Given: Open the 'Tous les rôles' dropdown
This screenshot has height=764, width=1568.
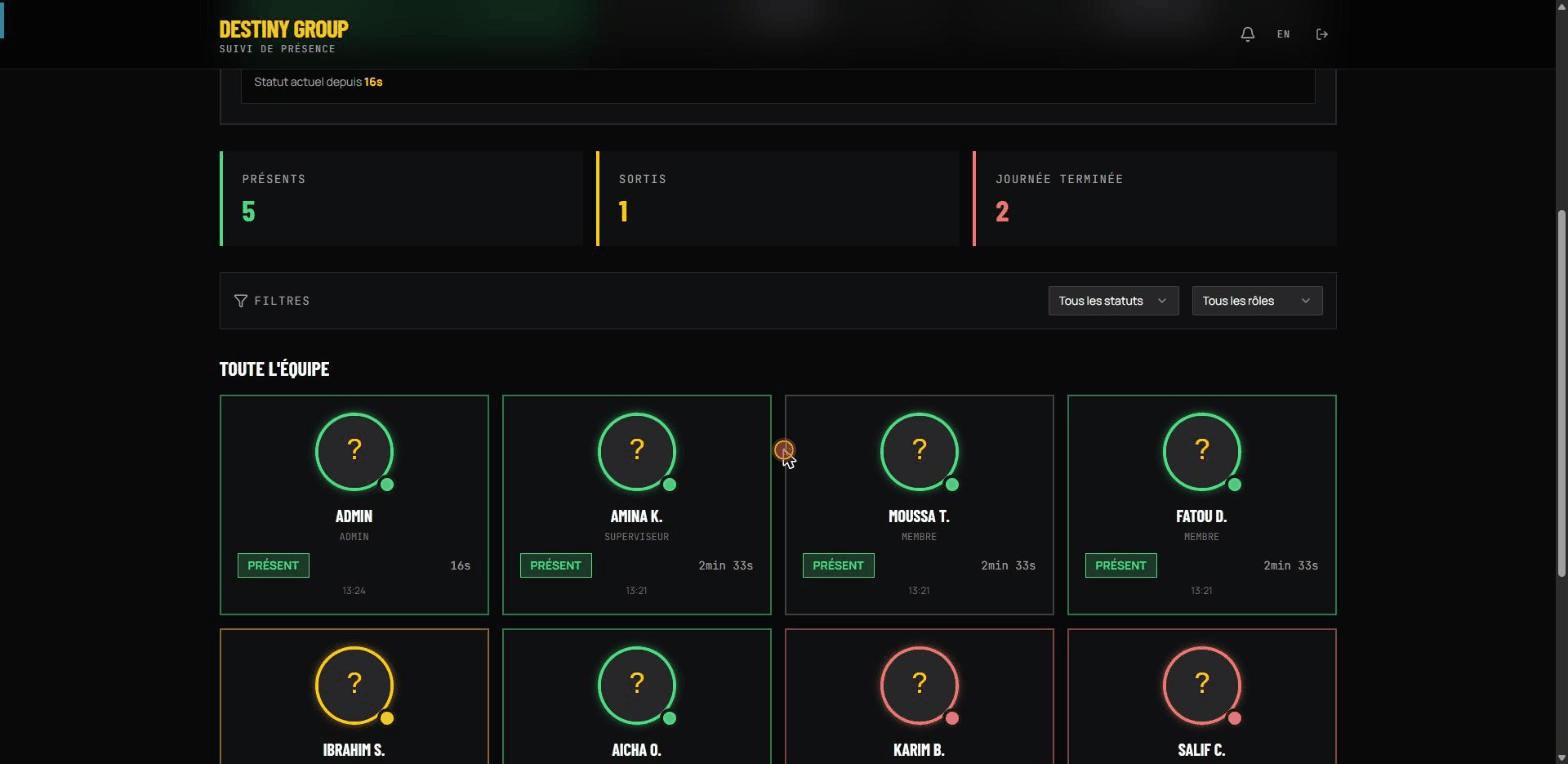Looking at the screenshot, I should pyautogui.click(x=1257, y=301).
